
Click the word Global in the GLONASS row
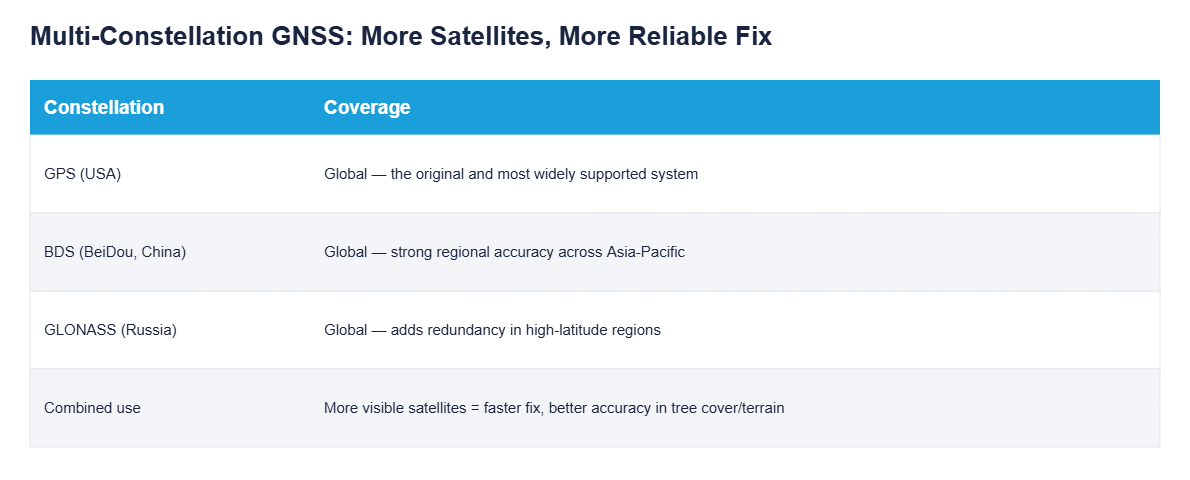click(x=345, y=330)
